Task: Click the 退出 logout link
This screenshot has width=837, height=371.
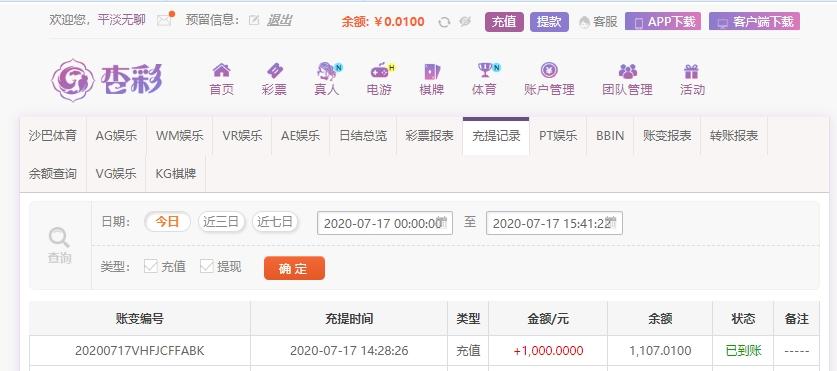Action: tap(279, 21)
